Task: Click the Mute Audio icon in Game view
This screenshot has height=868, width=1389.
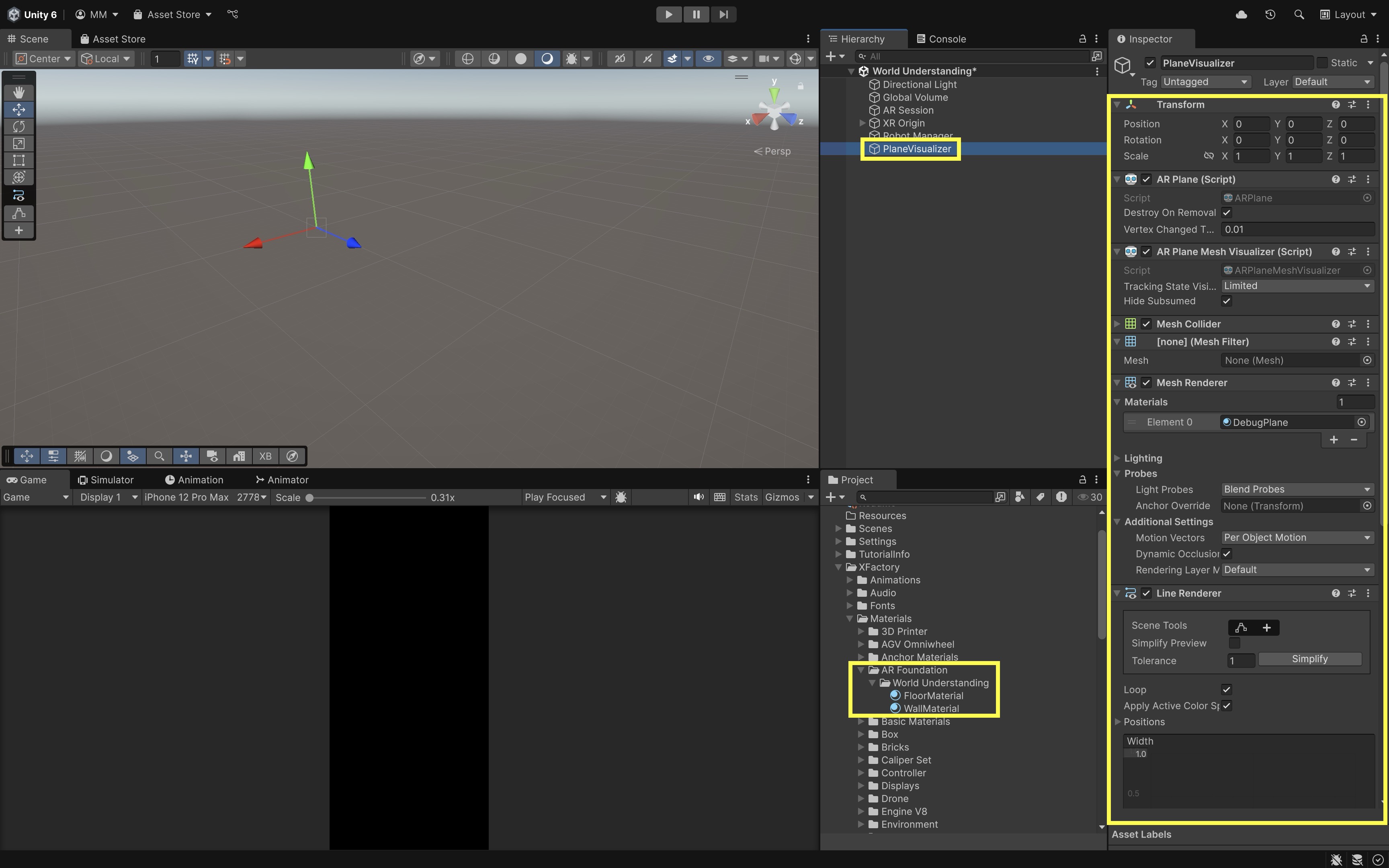Action: [x=698, y=497]
